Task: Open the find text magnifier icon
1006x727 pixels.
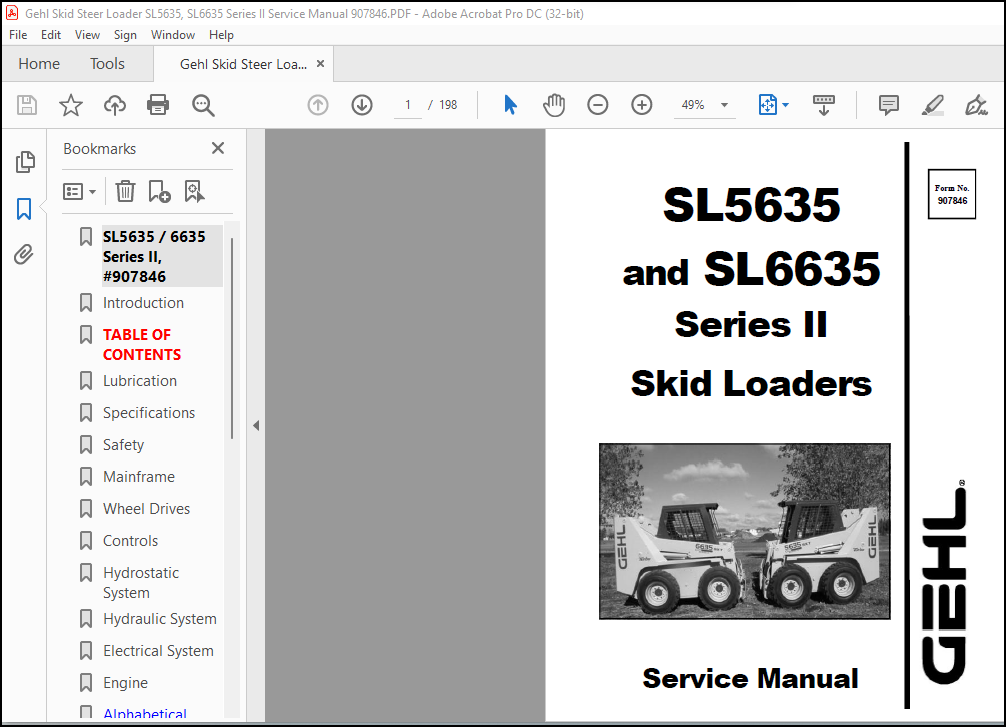Action: (203, 105)
